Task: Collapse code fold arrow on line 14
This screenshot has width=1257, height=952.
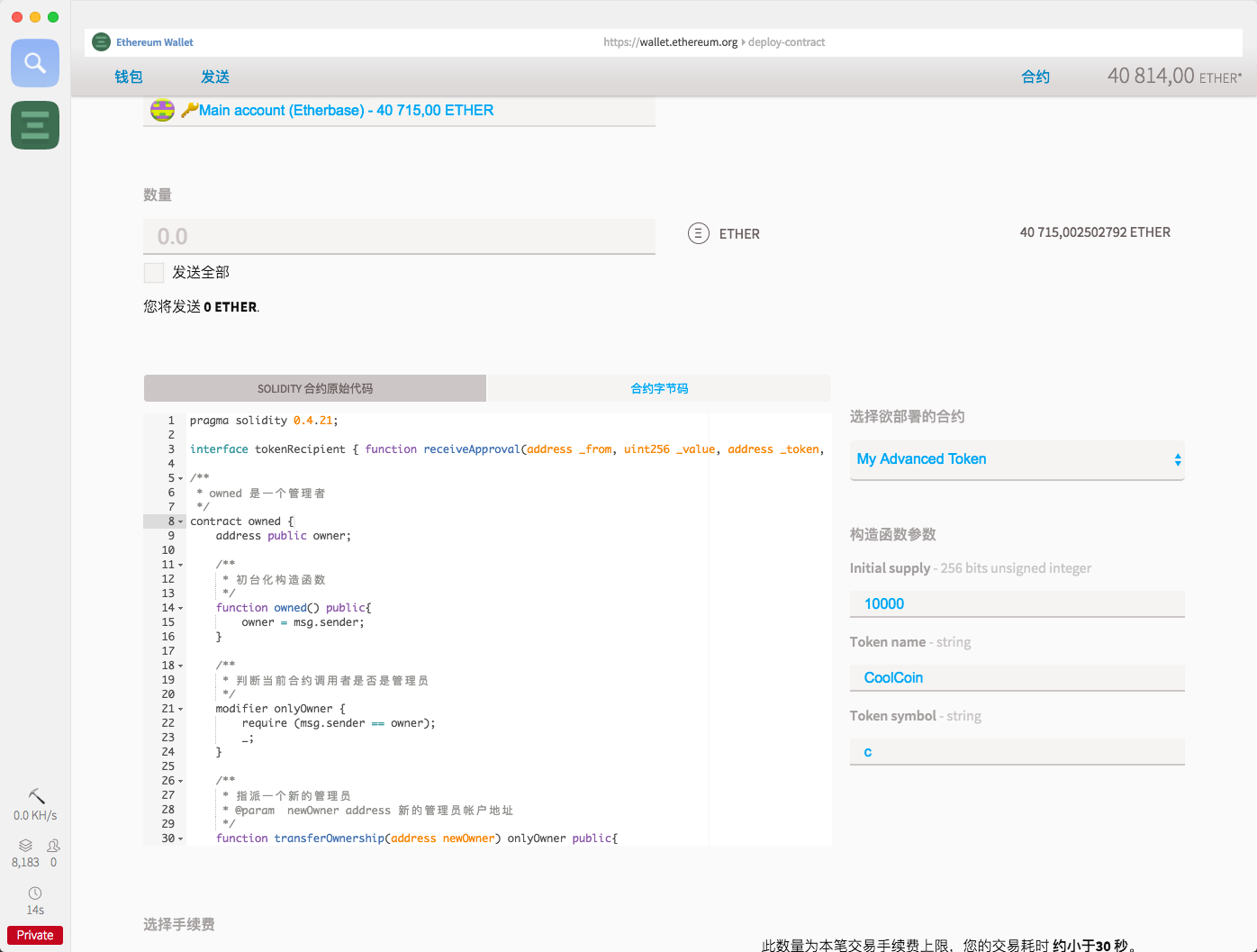Action: click(x=180, y=609)
